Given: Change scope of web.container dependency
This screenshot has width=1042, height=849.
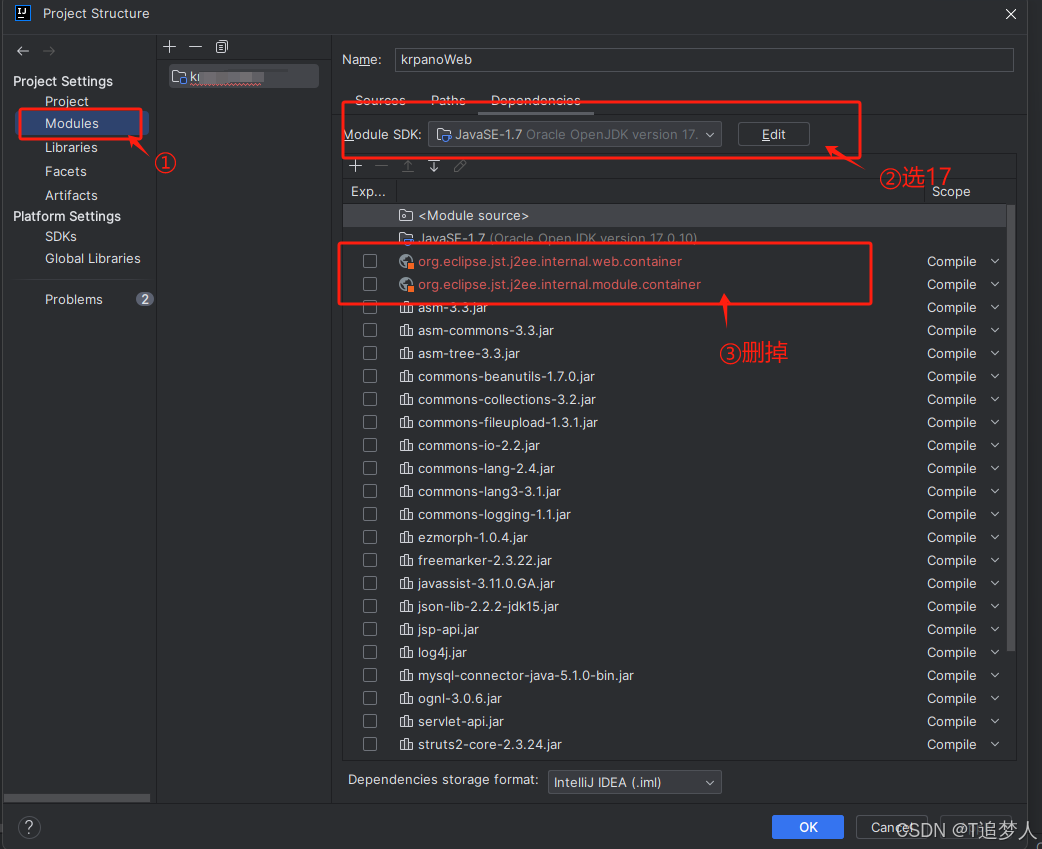Looking at the screenshot, I should pos(963,262).
